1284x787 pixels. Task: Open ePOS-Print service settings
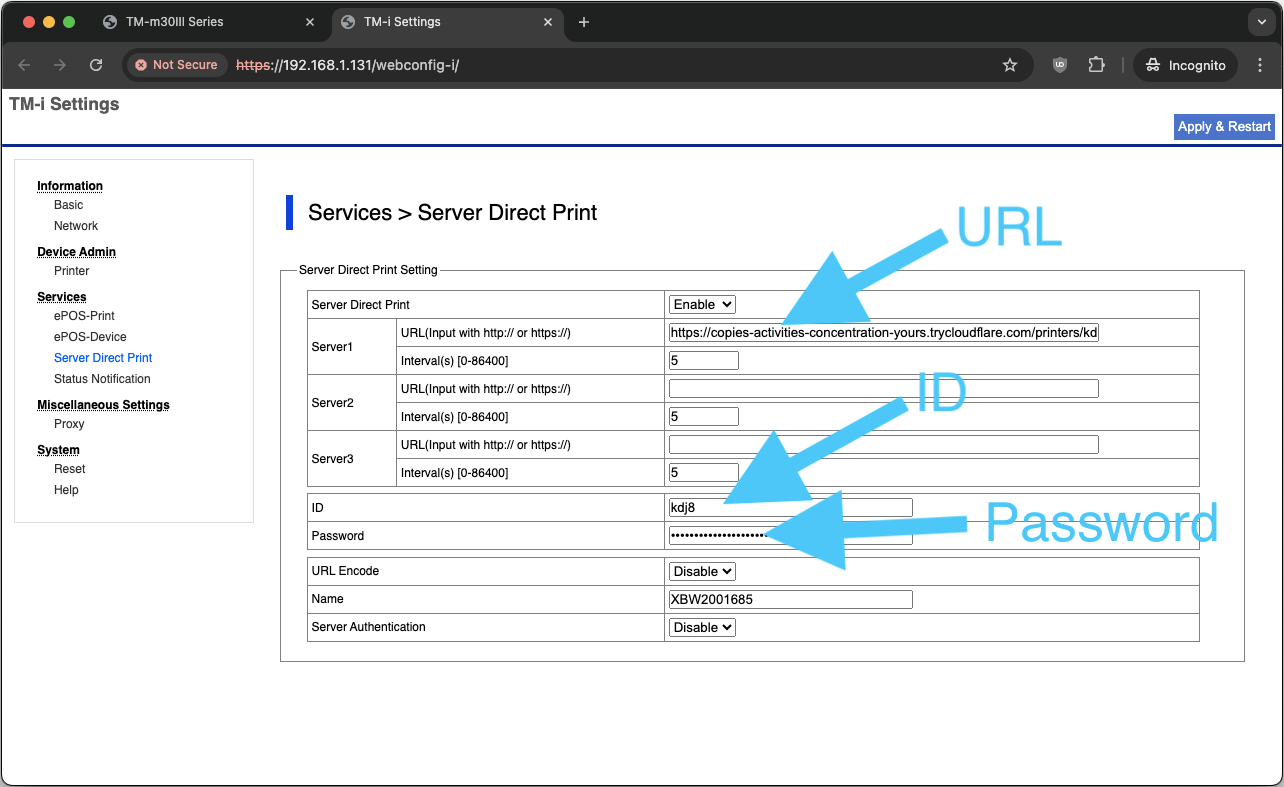[85, 316]
